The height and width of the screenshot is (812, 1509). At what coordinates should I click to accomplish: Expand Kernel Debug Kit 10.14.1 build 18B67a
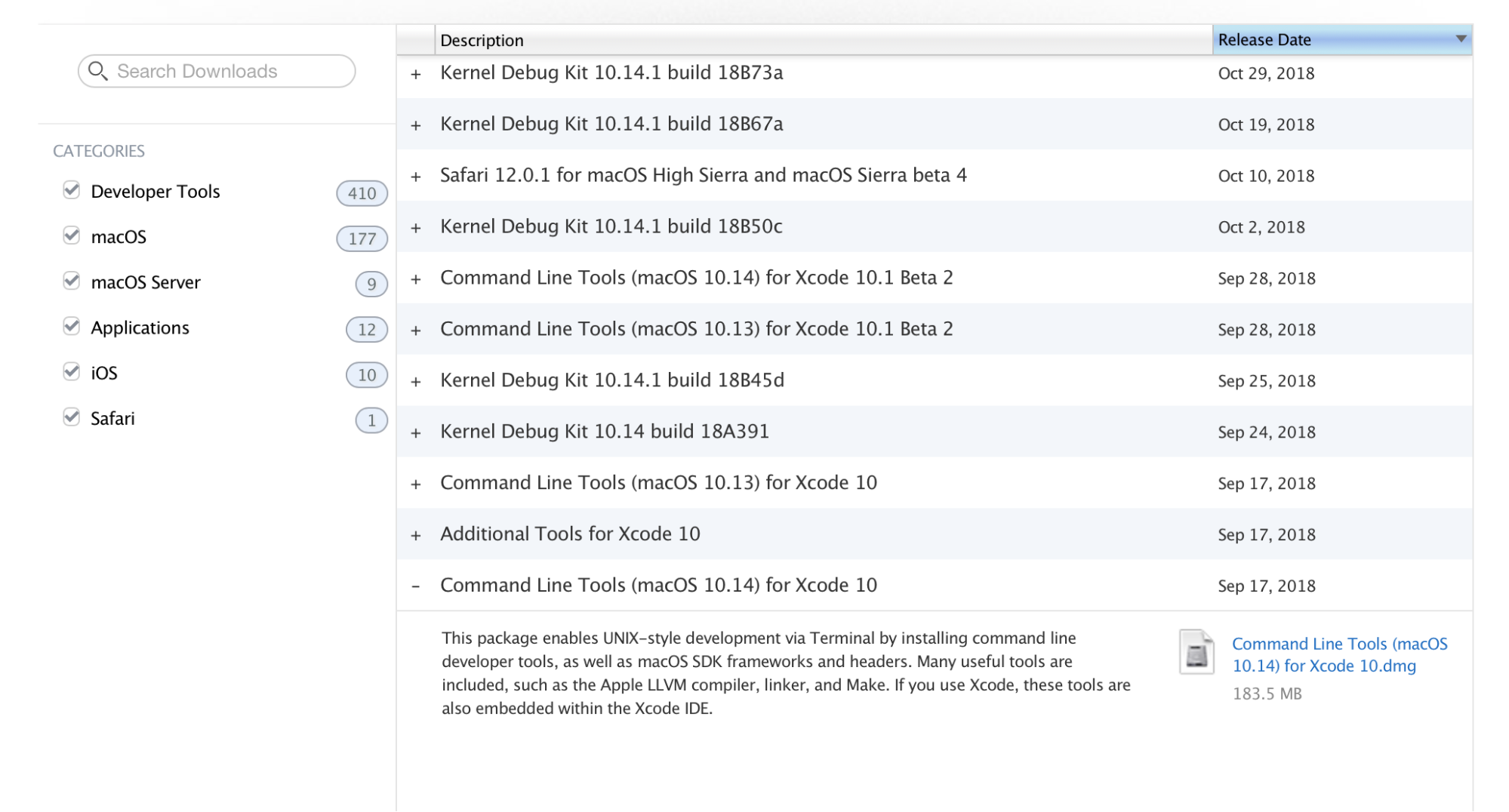pyautogui.click(x=416, y=125)
